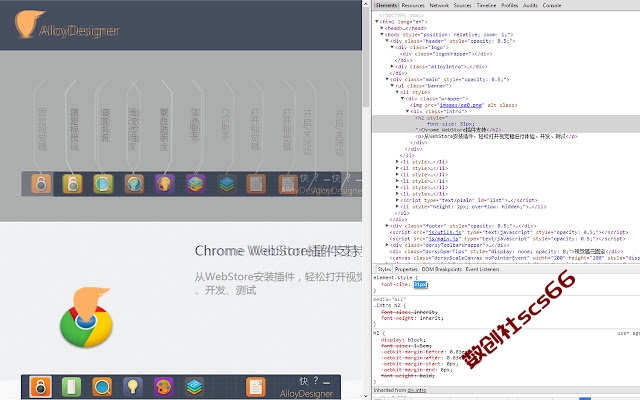Viewport: 640px width, 400px height.
Task: Toggle the lightbulb tool in bottom toolbar
Action: point(133,386)
